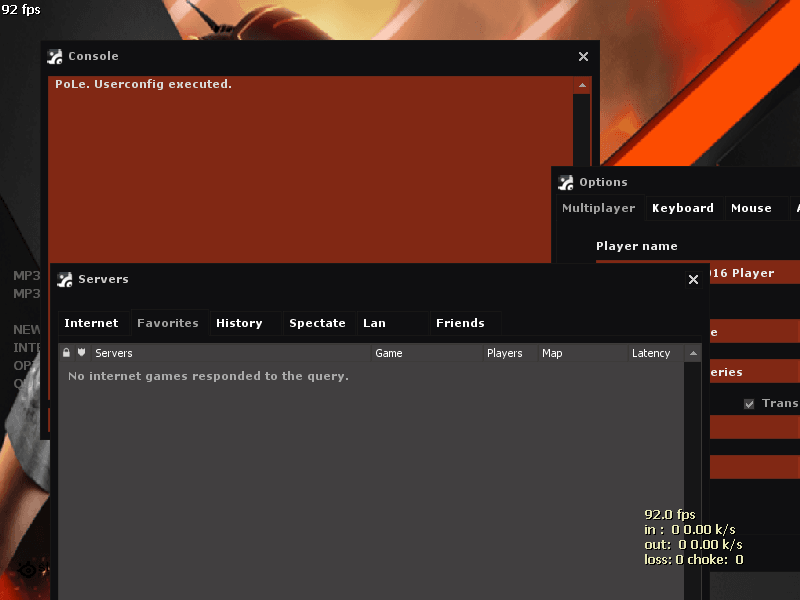Switch to the Internet servers tab
Screen dimensions: 800x600
pyautogui.click(x=91, y=323)
